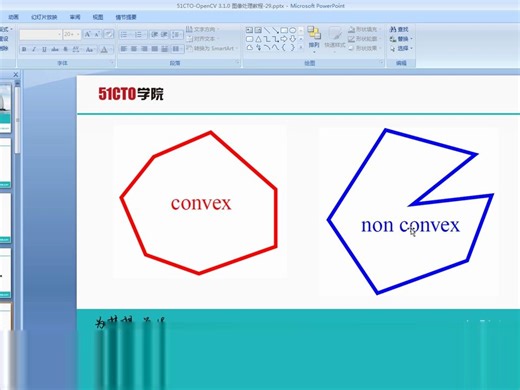Select the cloud shape
Image resolution: width=520 pixels, height=390 pixels.
click(249, 48)
